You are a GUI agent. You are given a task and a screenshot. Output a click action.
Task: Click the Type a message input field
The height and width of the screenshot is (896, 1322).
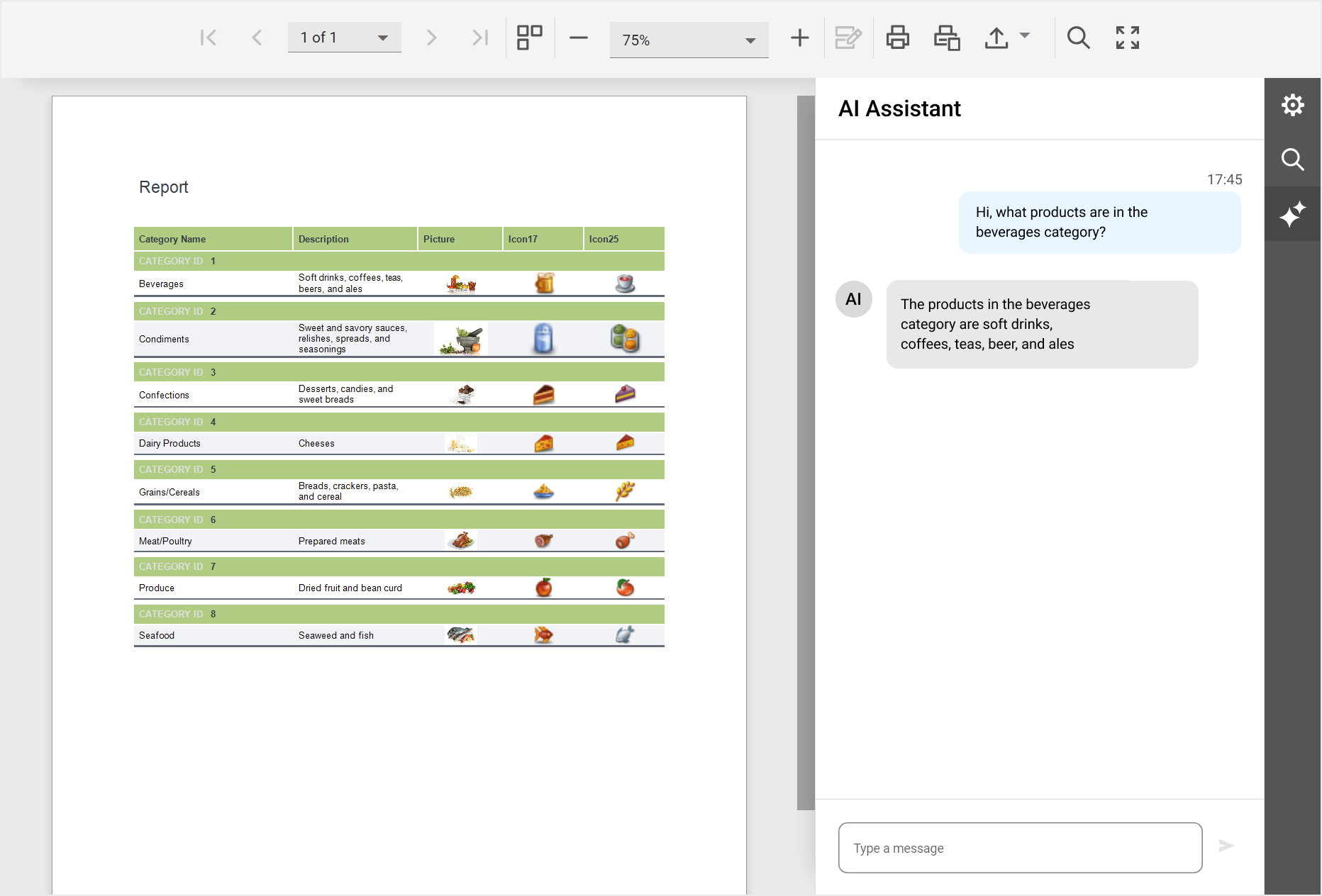pyautogui.click(x=1020, y=848)
